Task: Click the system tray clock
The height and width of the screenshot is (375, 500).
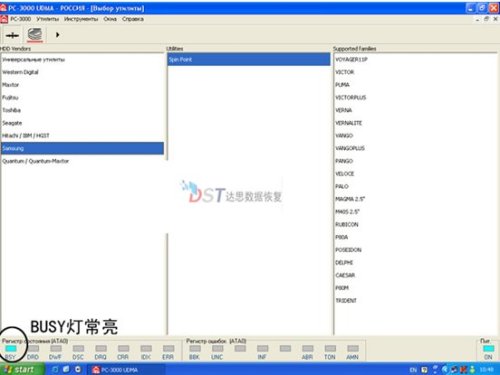Action: [487, 370]
